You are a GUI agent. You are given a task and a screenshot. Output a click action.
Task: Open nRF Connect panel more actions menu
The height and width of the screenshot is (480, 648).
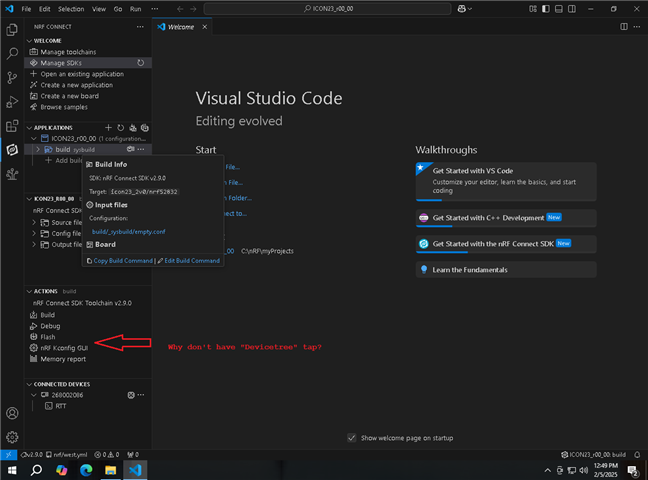point(140,26)
